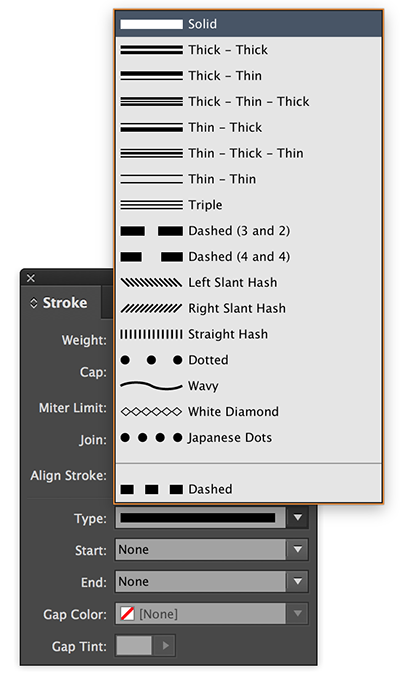Click the Gap Color [None] swatch

127,614
